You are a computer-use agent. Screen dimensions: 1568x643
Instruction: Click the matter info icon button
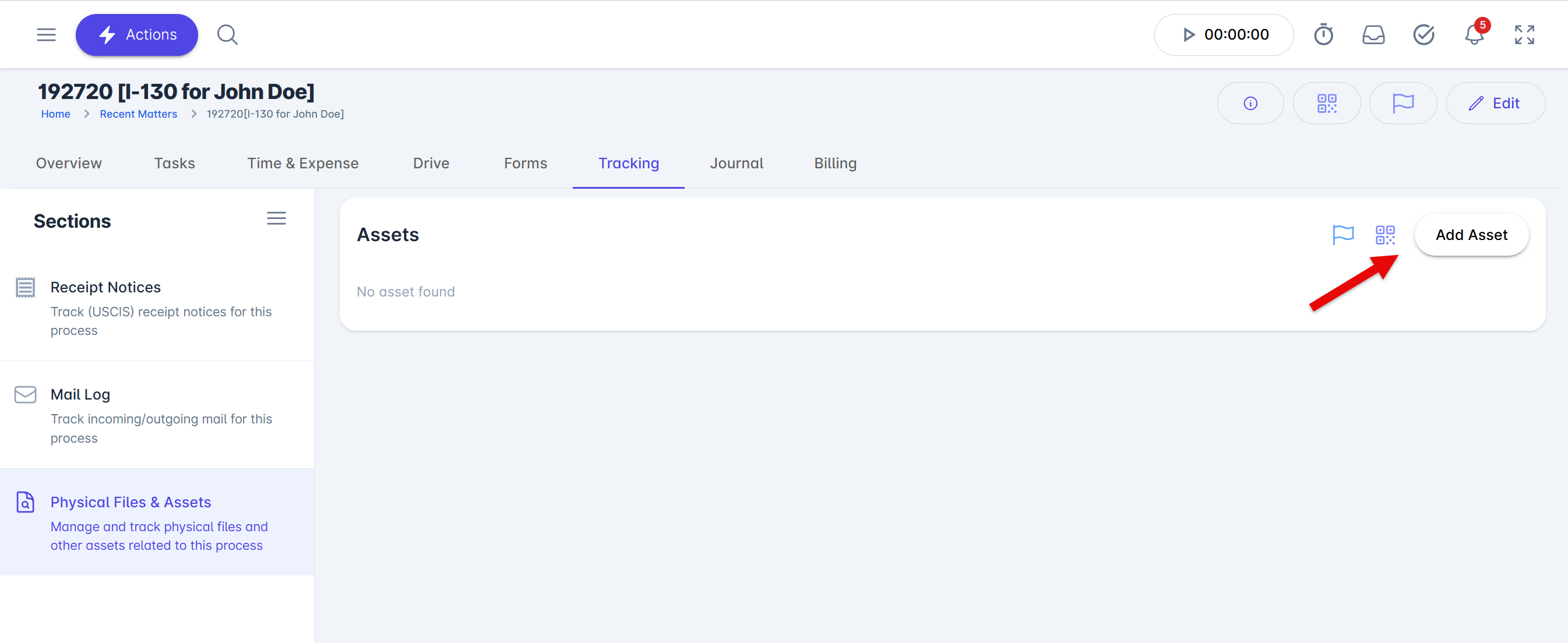tap(1250, 104)
